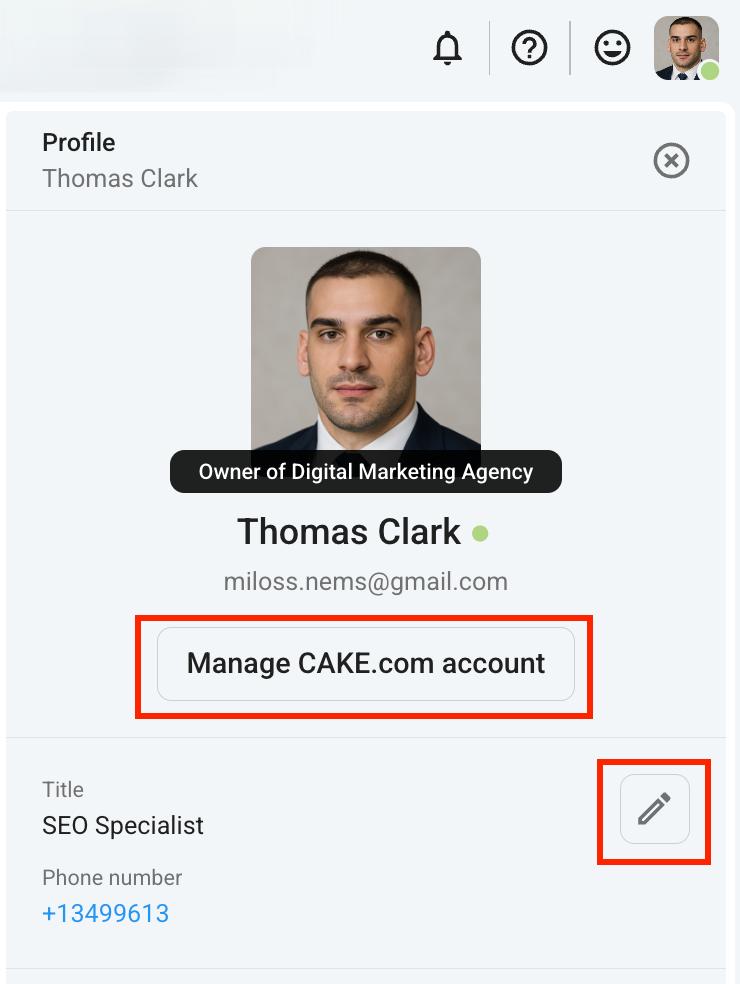Close the Profile panel
The image size is (740, 984).
[x=671, y=160]
